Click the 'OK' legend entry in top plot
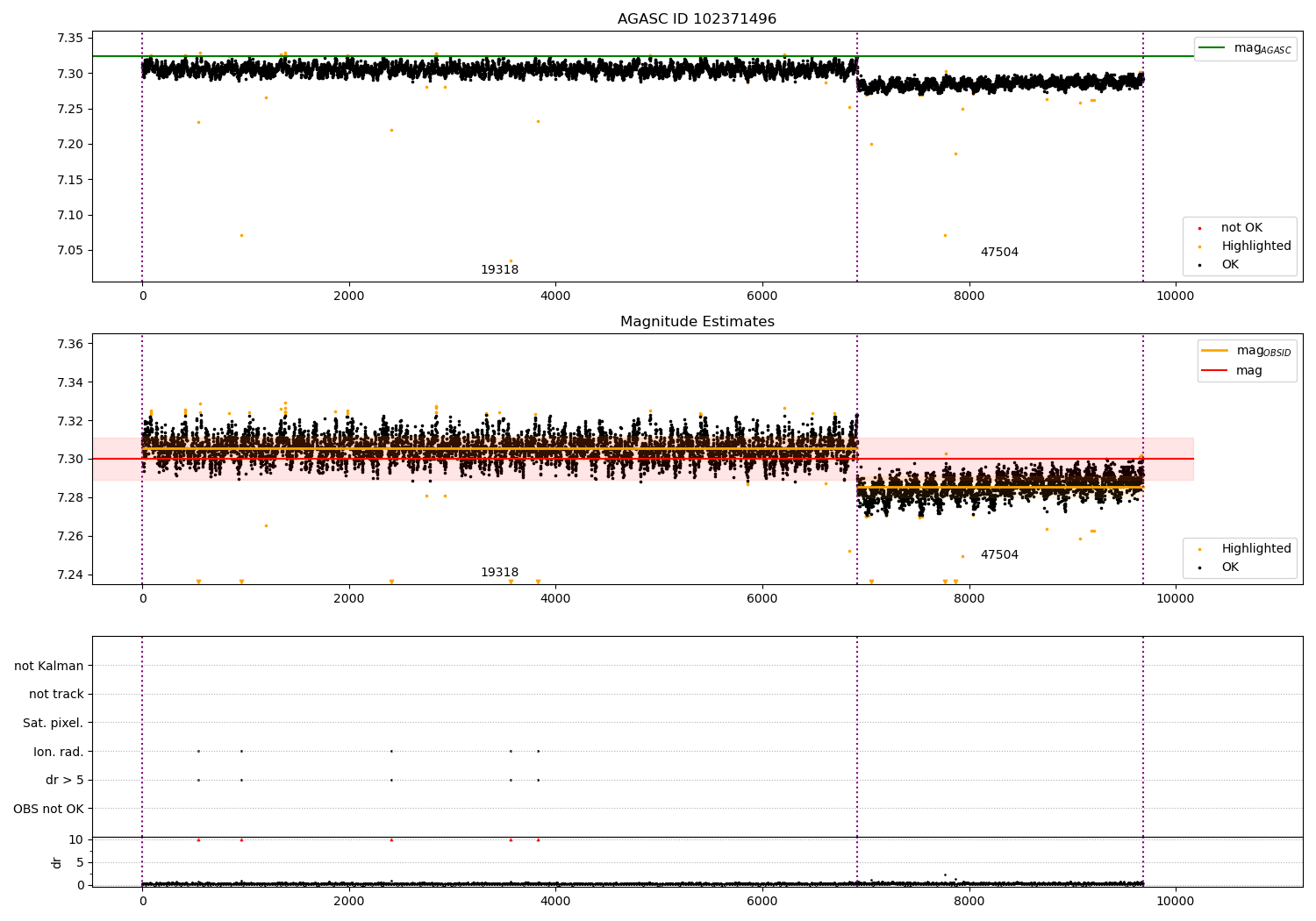 pos(1219,265)
